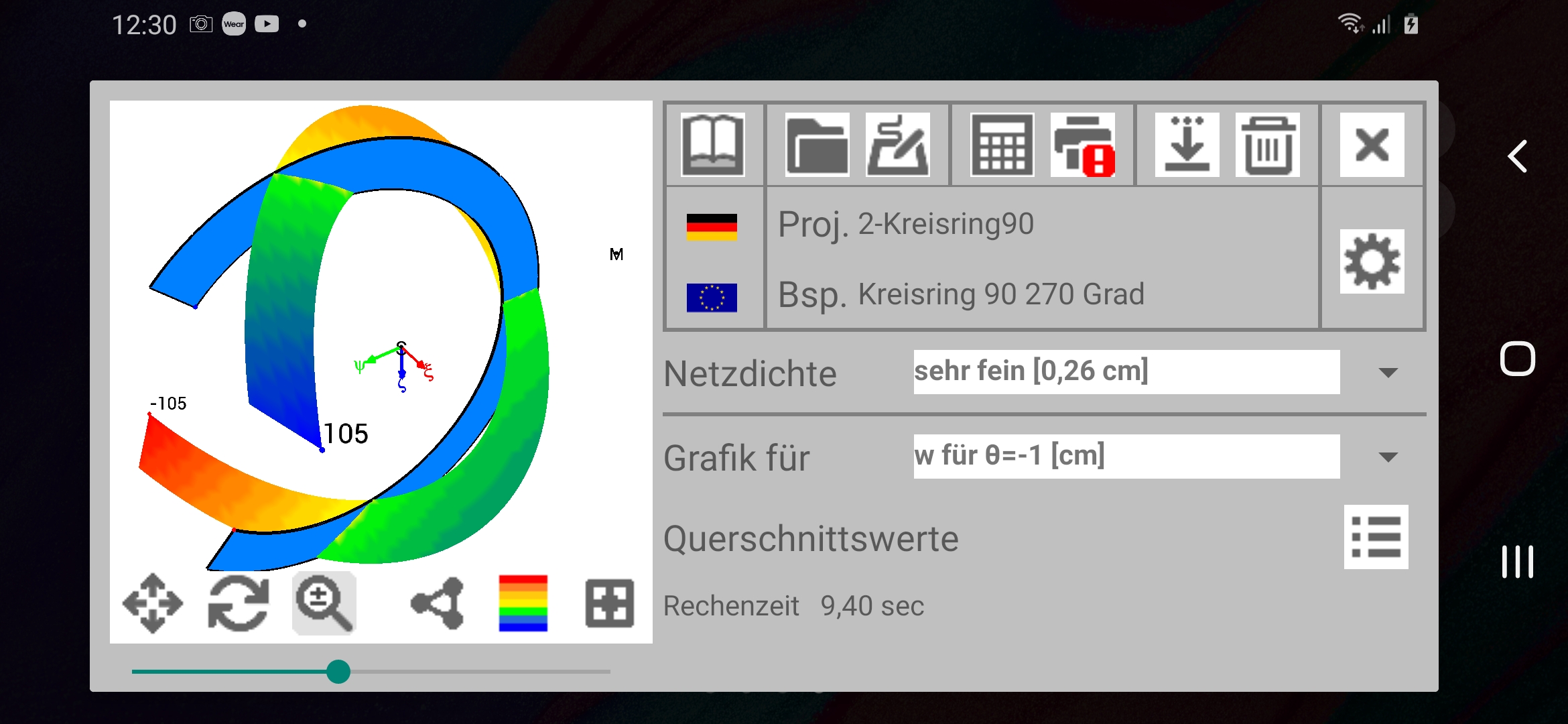Expand the Netzdichte dropdown arrow
Viewport: 1568px width, 724px height.
tap(1388, 373)
